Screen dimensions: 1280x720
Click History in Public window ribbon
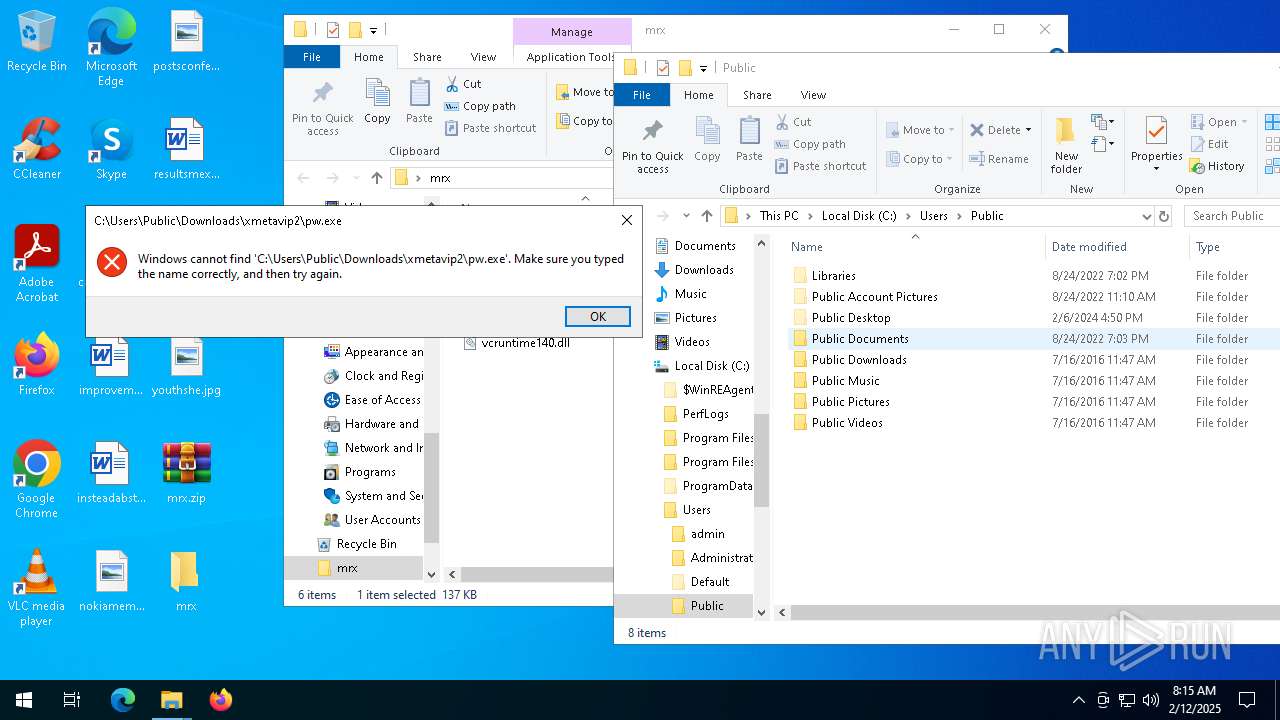[x=1217, y=166]
